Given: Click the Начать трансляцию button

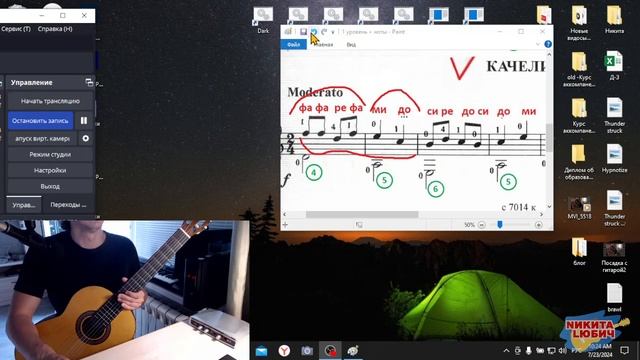Looking at the screenshot, I should click(x=50, y=101).
